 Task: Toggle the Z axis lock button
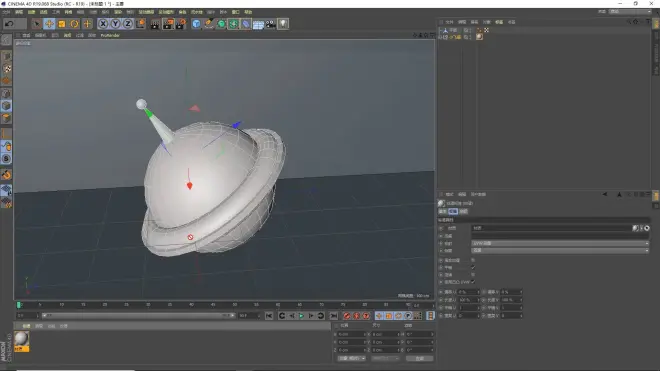pos(128,24)
